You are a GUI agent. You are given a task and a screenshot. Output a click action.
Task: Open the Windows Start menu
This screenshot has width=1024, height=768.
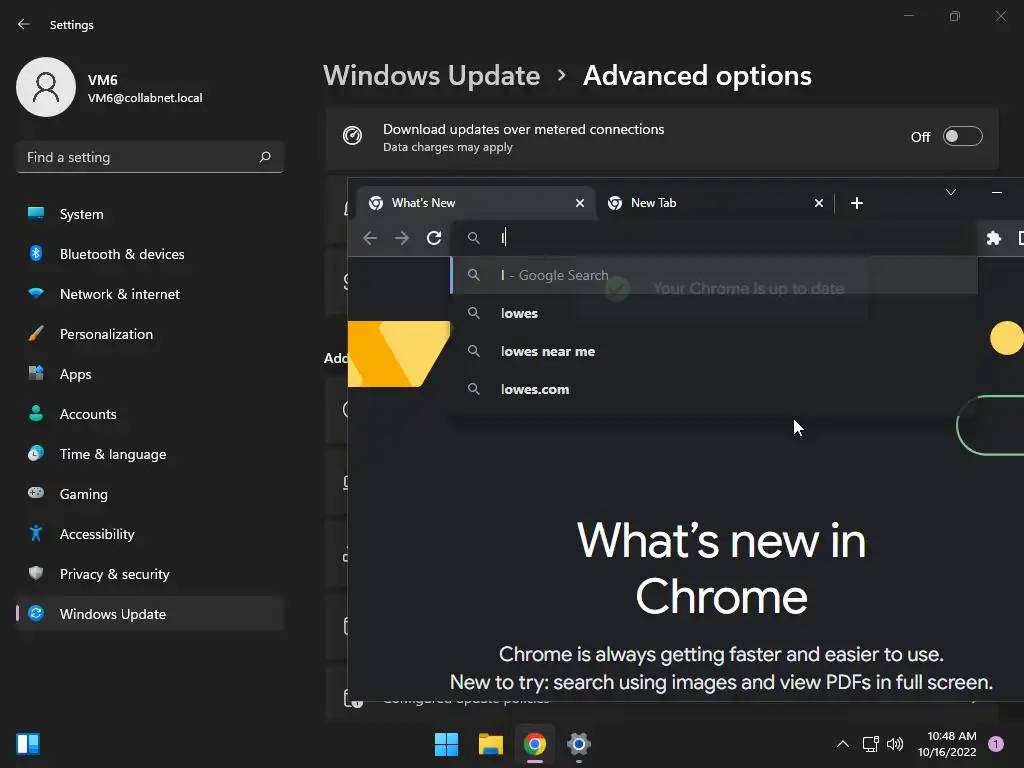447,744
